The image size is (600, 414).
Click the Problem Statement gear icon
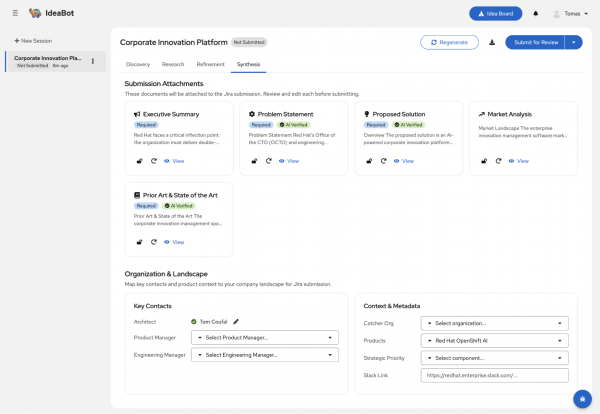pyautogui.click(x=252, y=114)
